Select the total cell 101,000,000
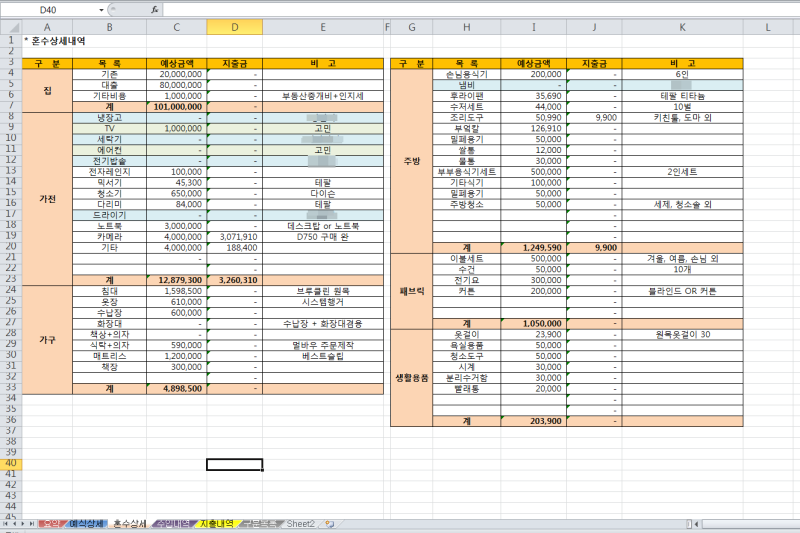The width and height of the screenshot is (800, 533). pos(177,107)
